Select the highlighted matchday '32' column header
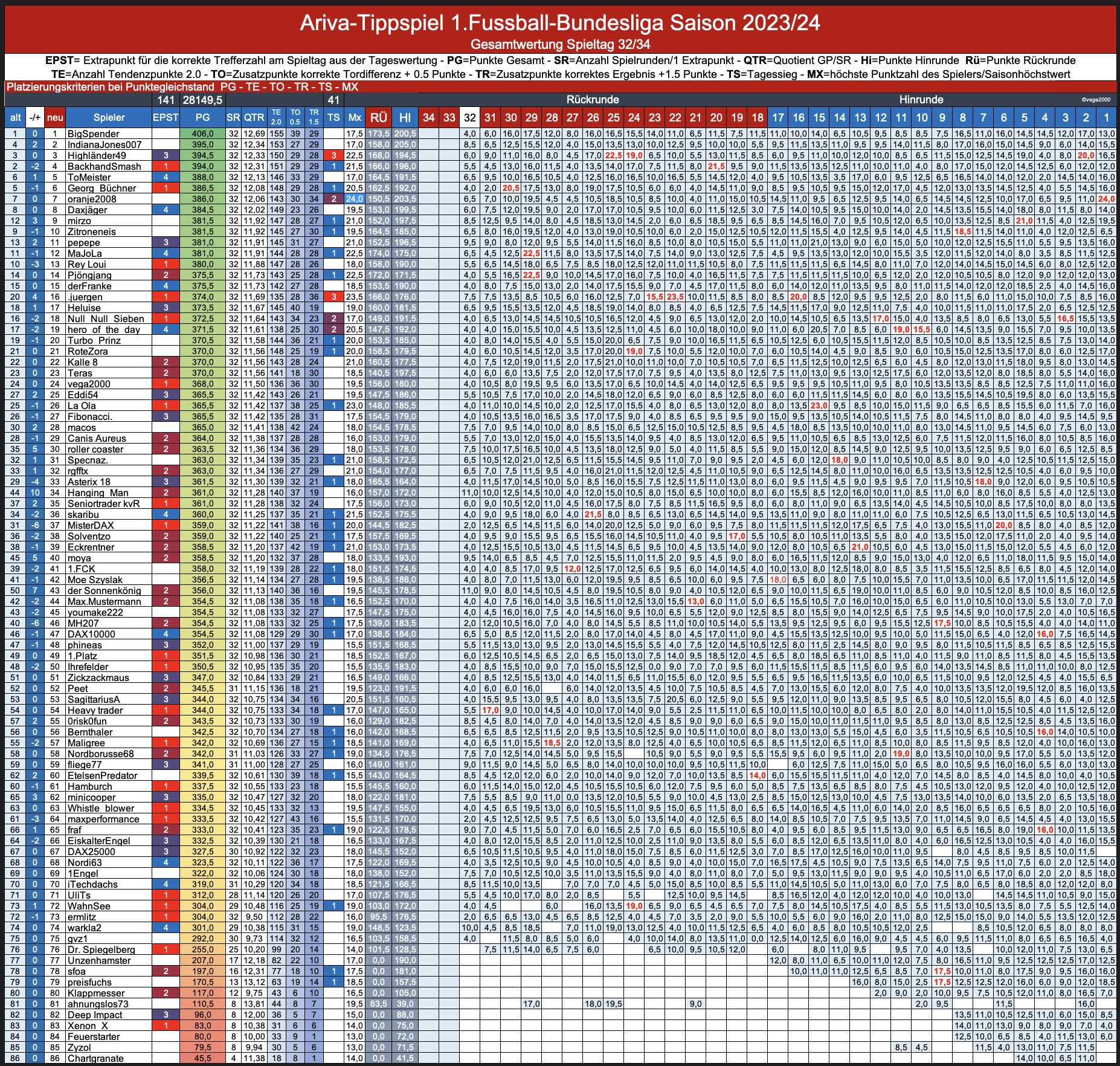Viewport: 1120px width, 1066px height. point(470,117)
